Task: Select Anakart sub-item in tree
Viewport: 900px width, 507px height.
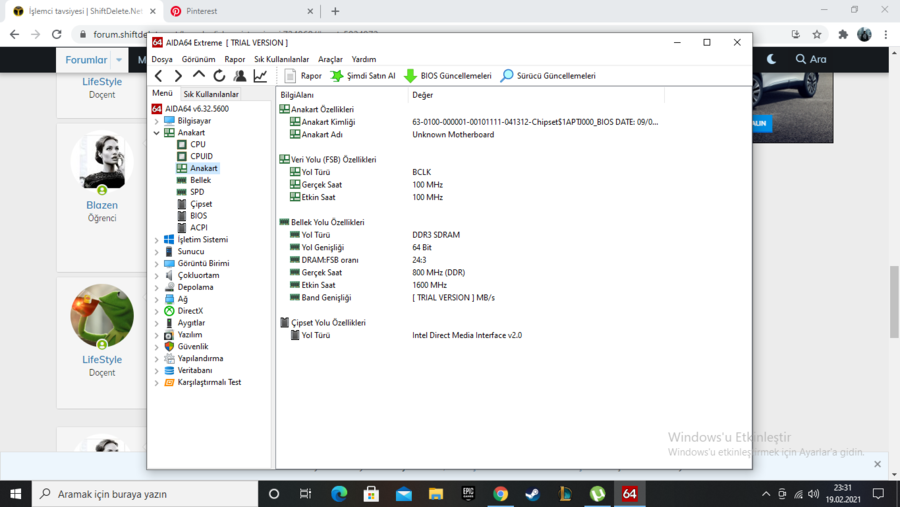Action: pos(203,168)
